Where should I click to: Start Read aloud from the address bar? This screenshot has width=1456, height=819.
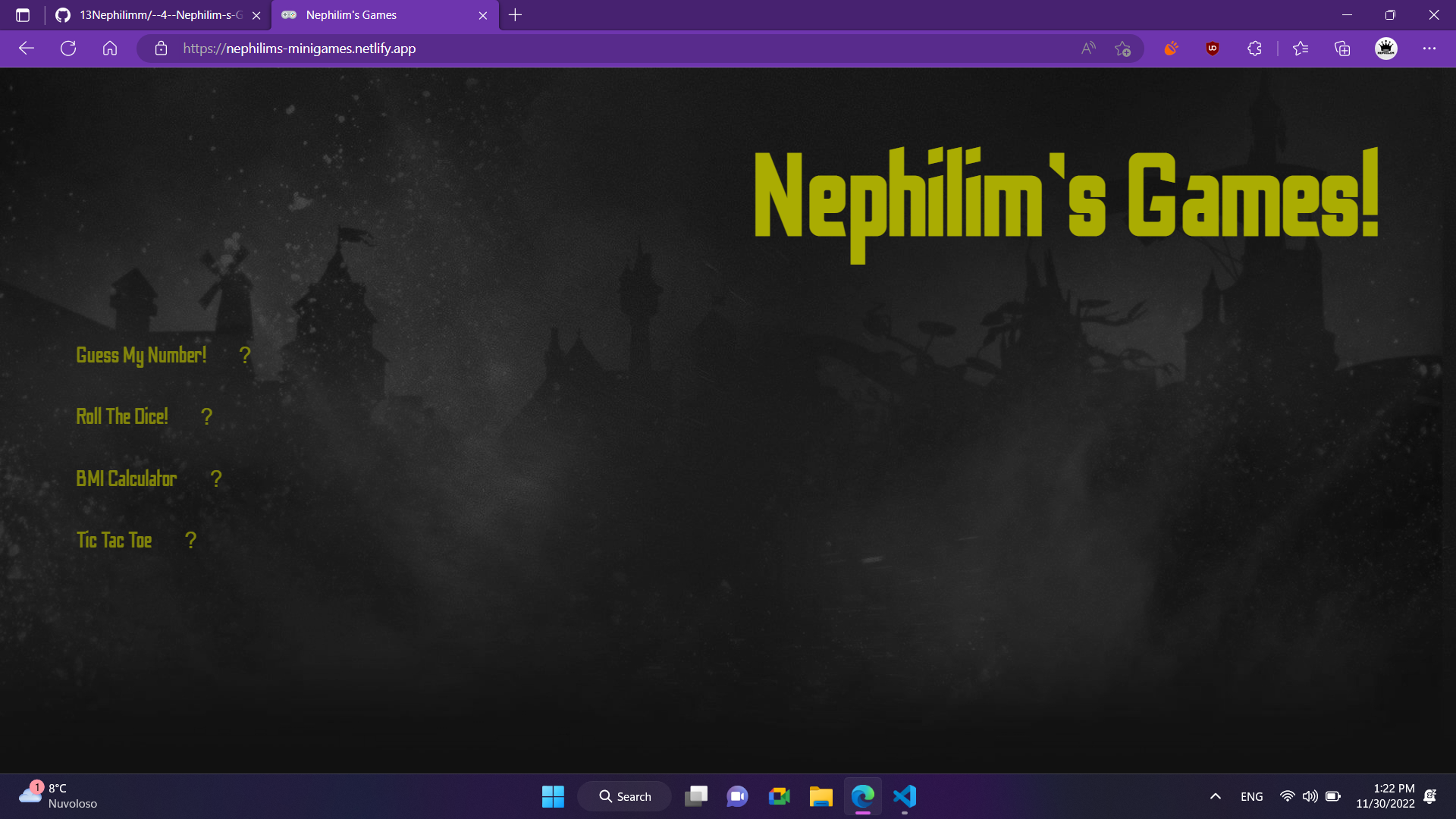coord(1088,48)
